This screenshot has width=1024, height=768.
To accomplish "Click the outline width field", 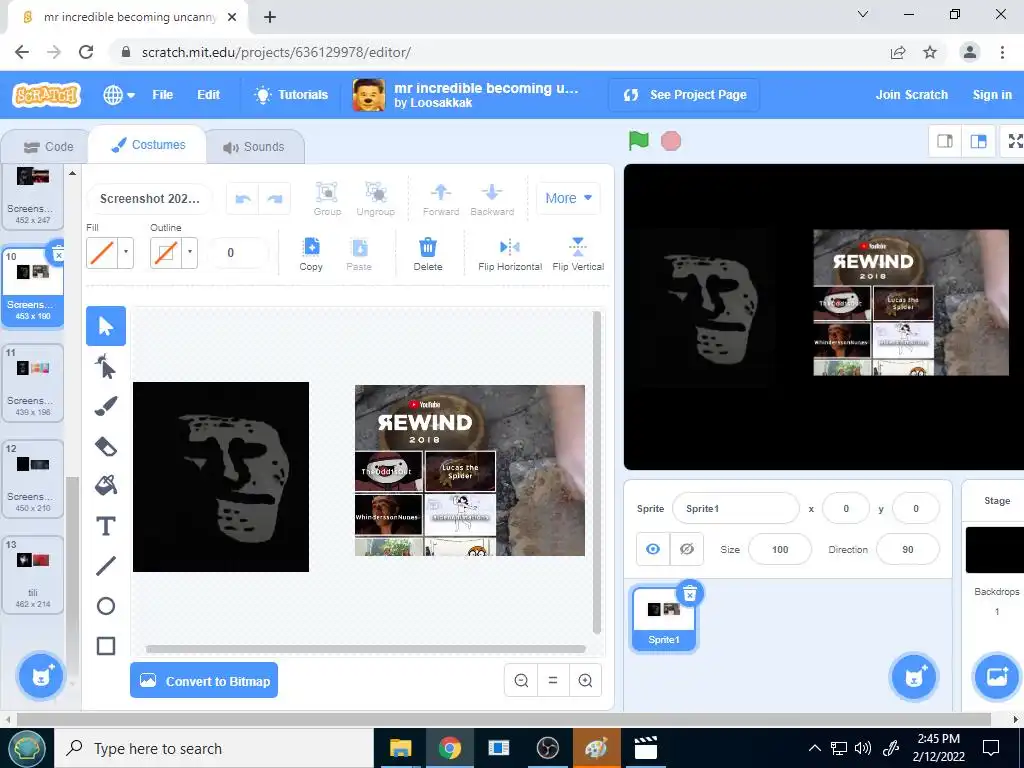I will click(x=238, y=253).
